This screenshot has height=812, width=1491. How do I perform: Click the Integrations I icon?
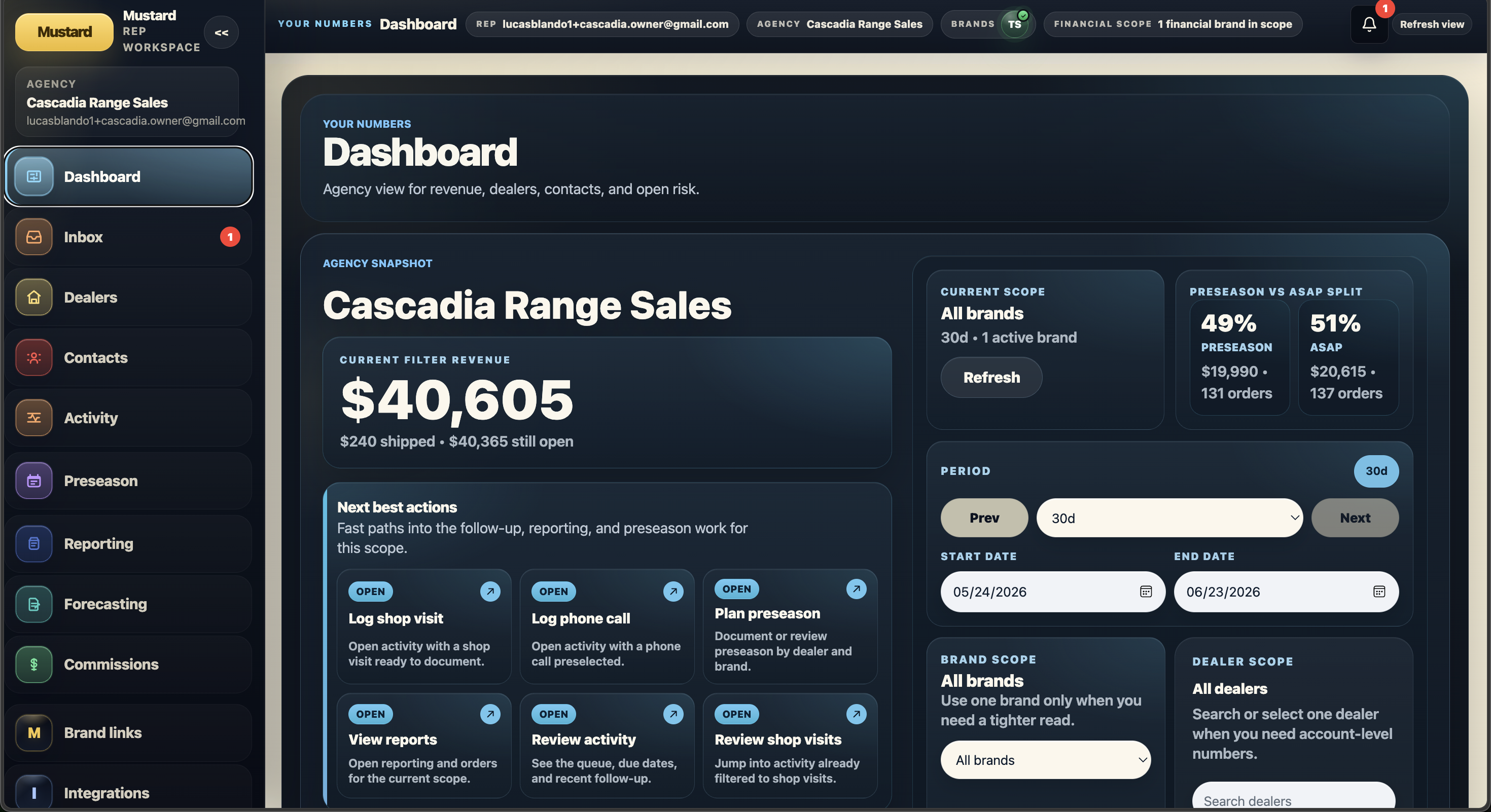33,793
